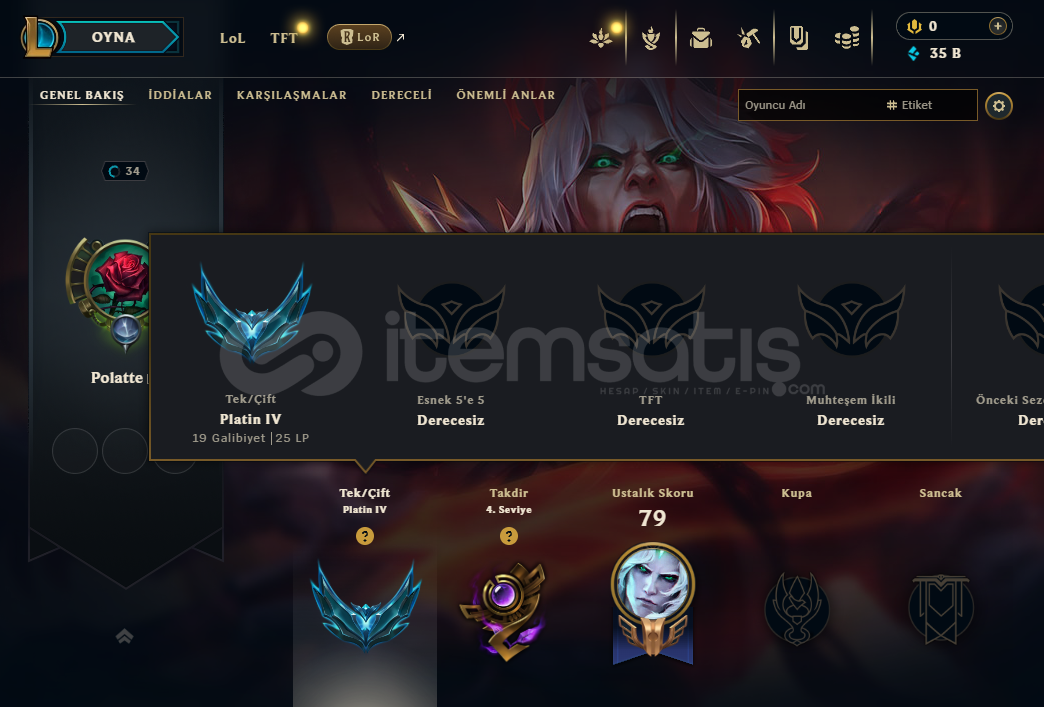The width and height of the screenshot is (1044, 707).
Task: Open the Loot crafting icon in top bar
Action: point(749,38)
